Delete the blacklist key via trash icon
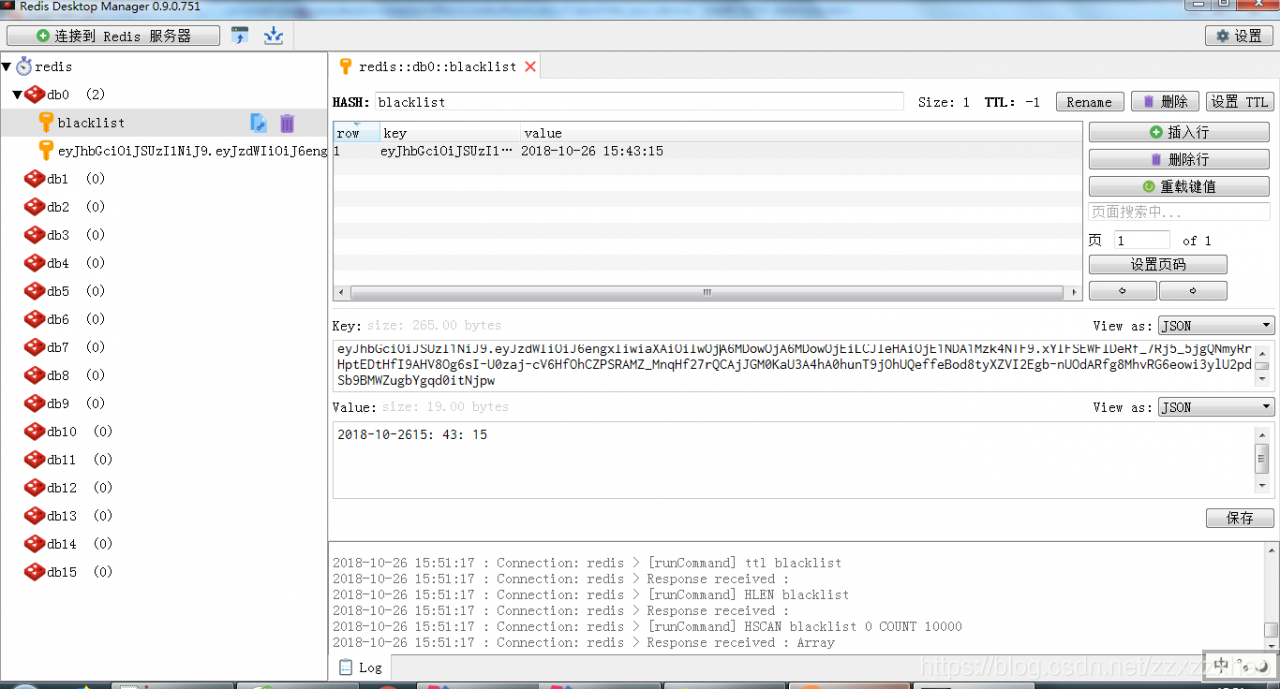 click(x=287, y=123)
